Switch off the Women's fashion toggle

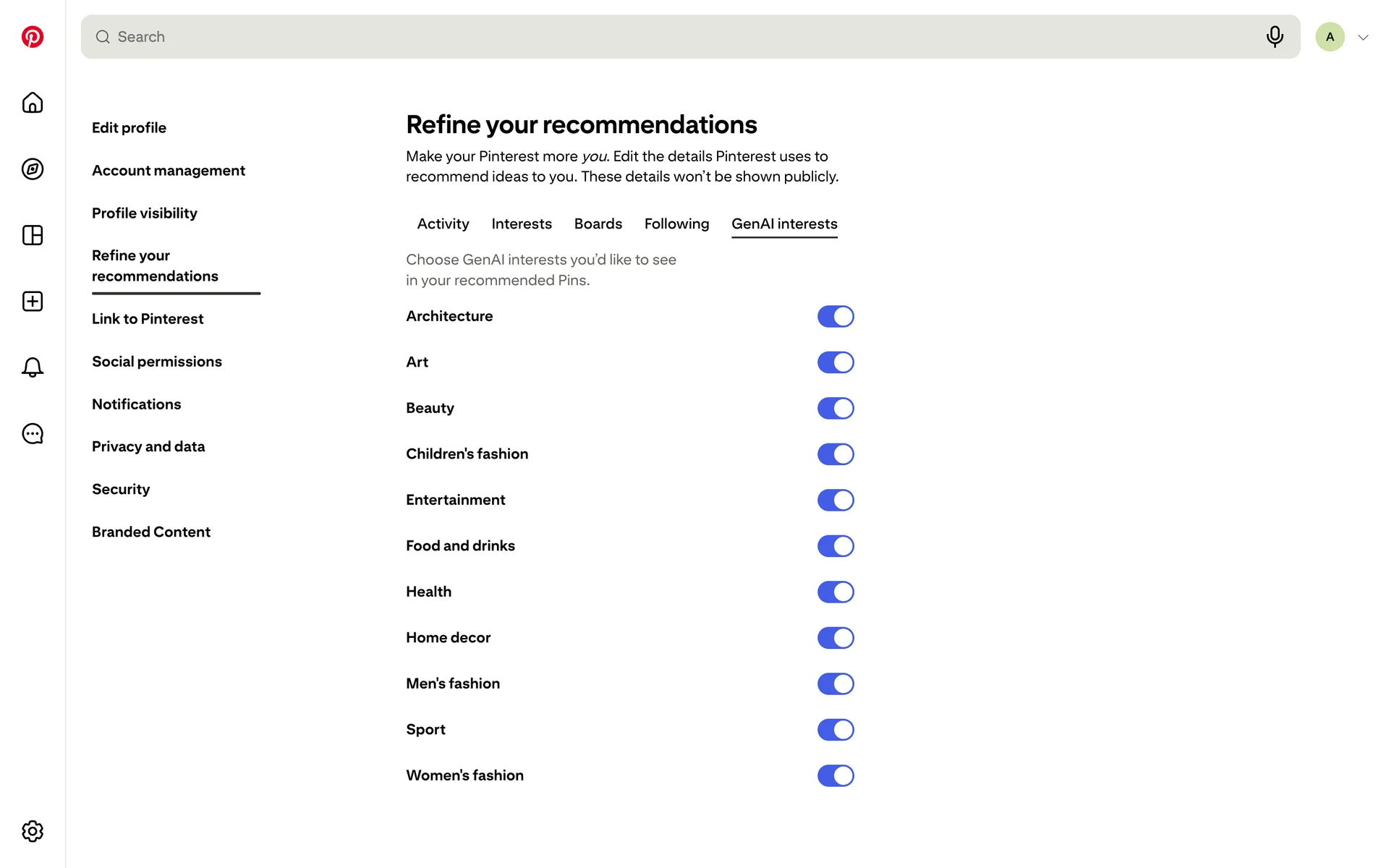[x=836, y=775]
